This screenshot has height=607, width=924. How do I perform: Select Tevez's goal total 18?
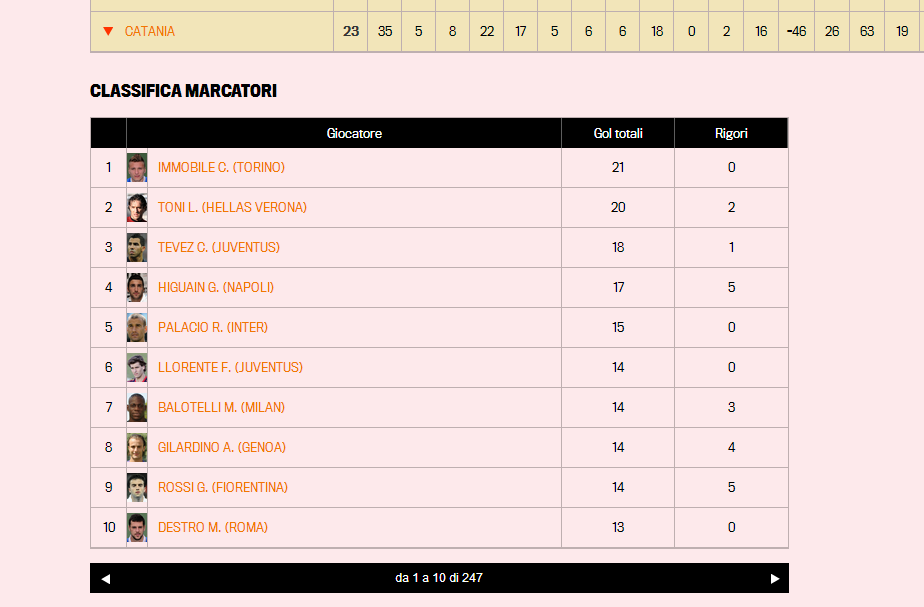[618, 248]
